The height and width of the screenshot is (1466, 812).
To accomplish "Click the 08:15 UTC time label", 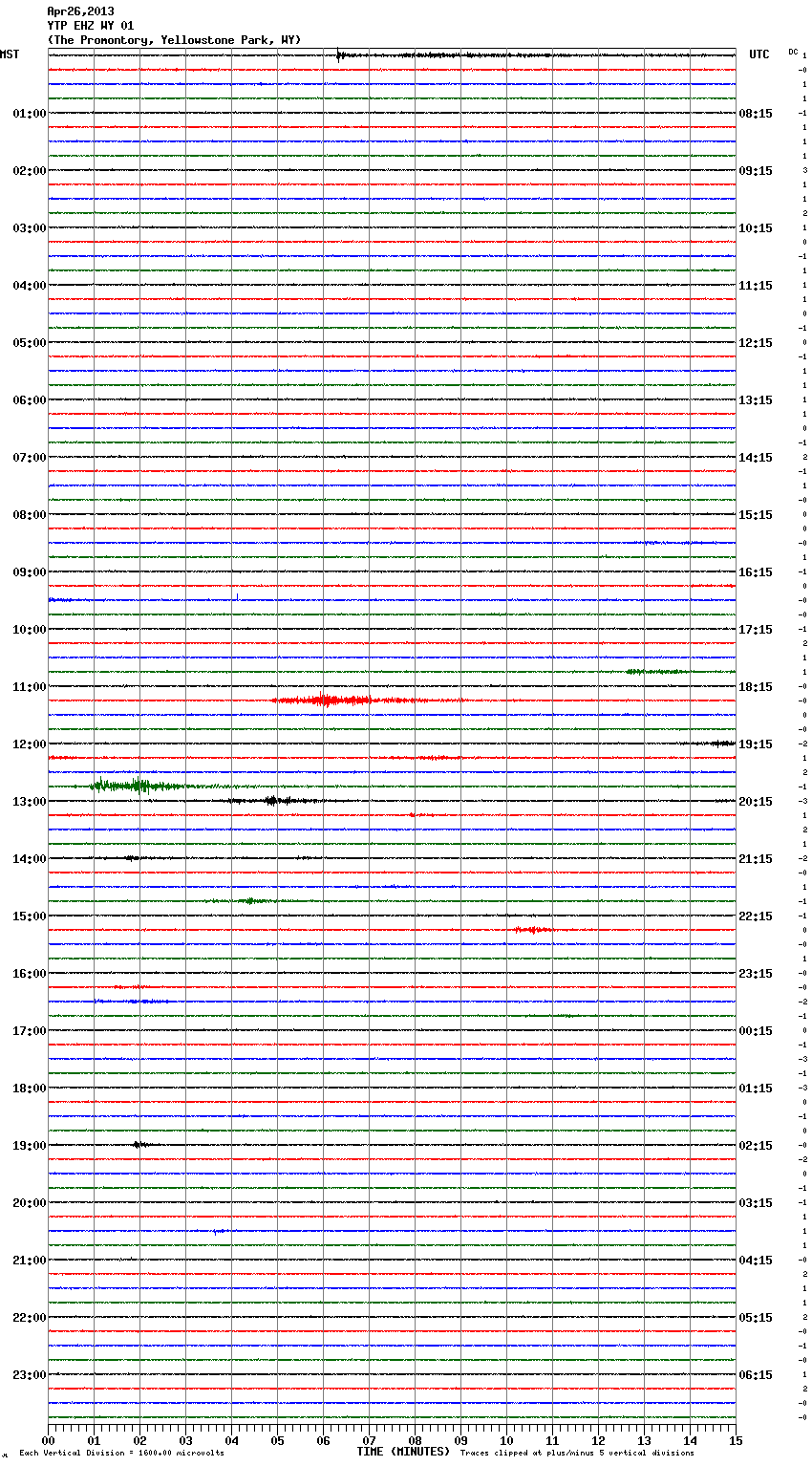I will pos(756,114).
